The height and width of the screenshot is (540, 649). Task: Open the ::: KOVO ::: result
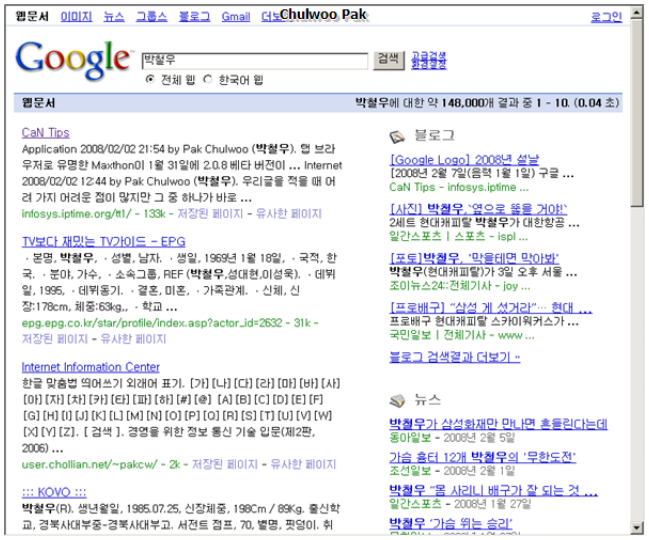click(54, 492)
